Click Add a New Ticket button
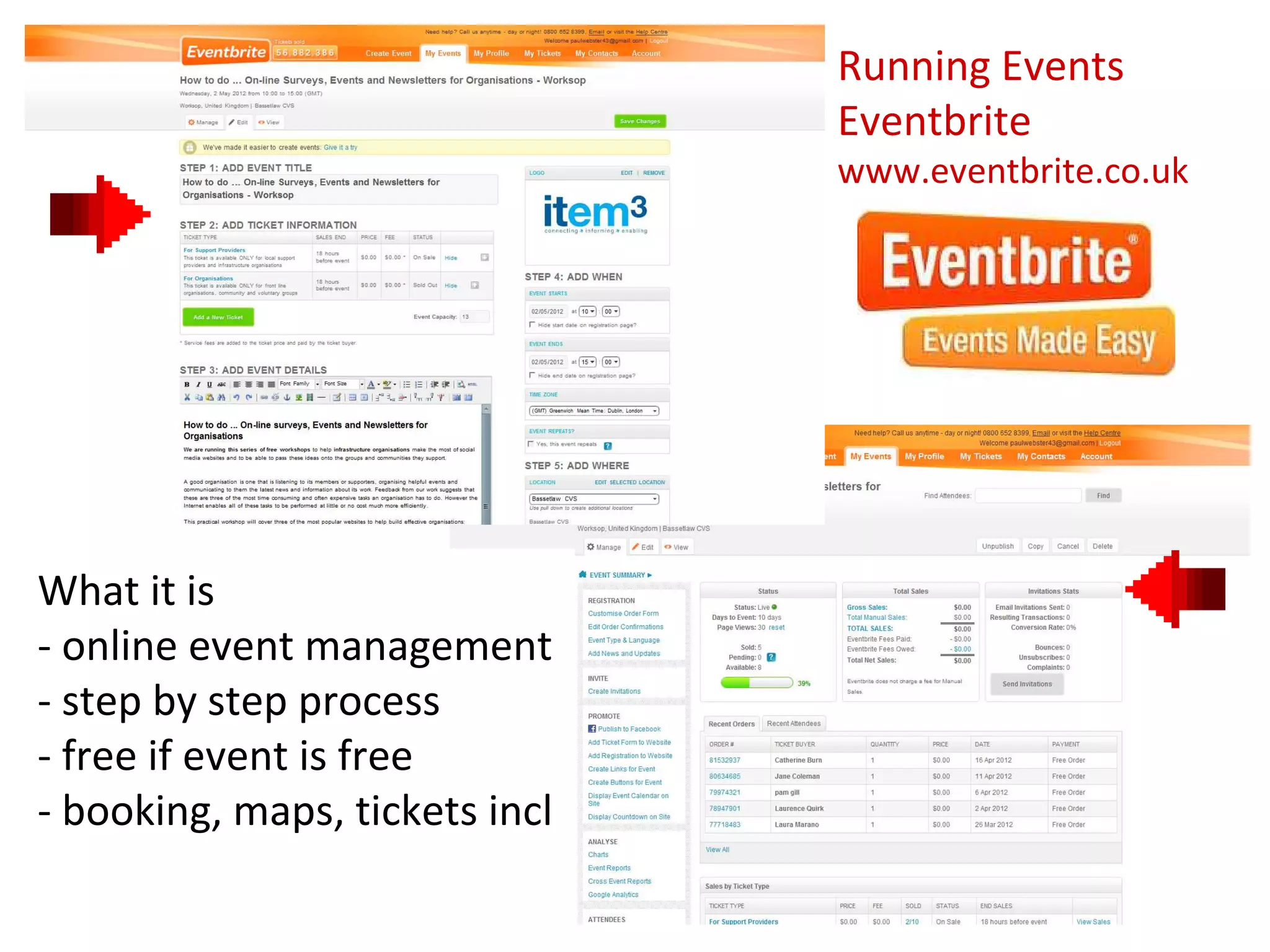Viewport: 1270px width, 952px height. pyautogui.click(x=218, y=317)
